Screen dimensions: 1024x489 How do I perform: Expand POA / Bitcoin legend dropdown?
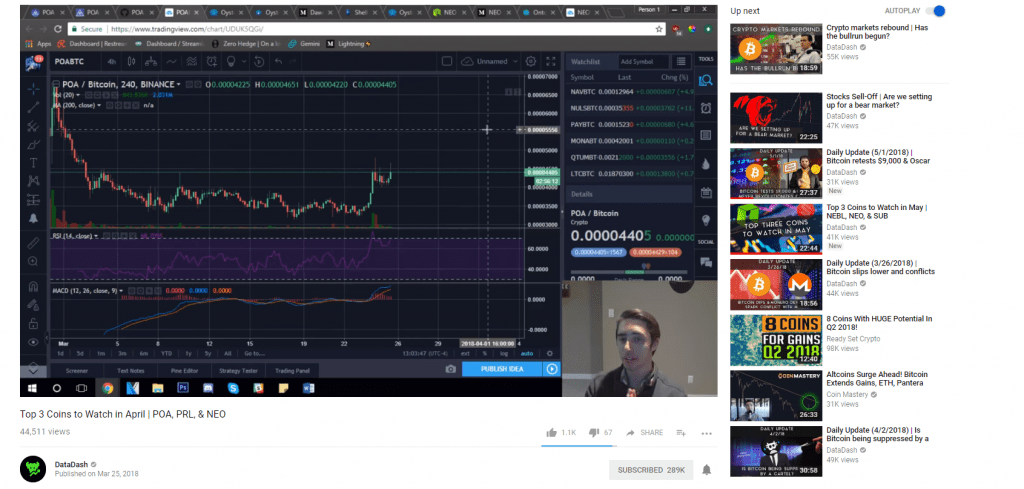point(178,84)
